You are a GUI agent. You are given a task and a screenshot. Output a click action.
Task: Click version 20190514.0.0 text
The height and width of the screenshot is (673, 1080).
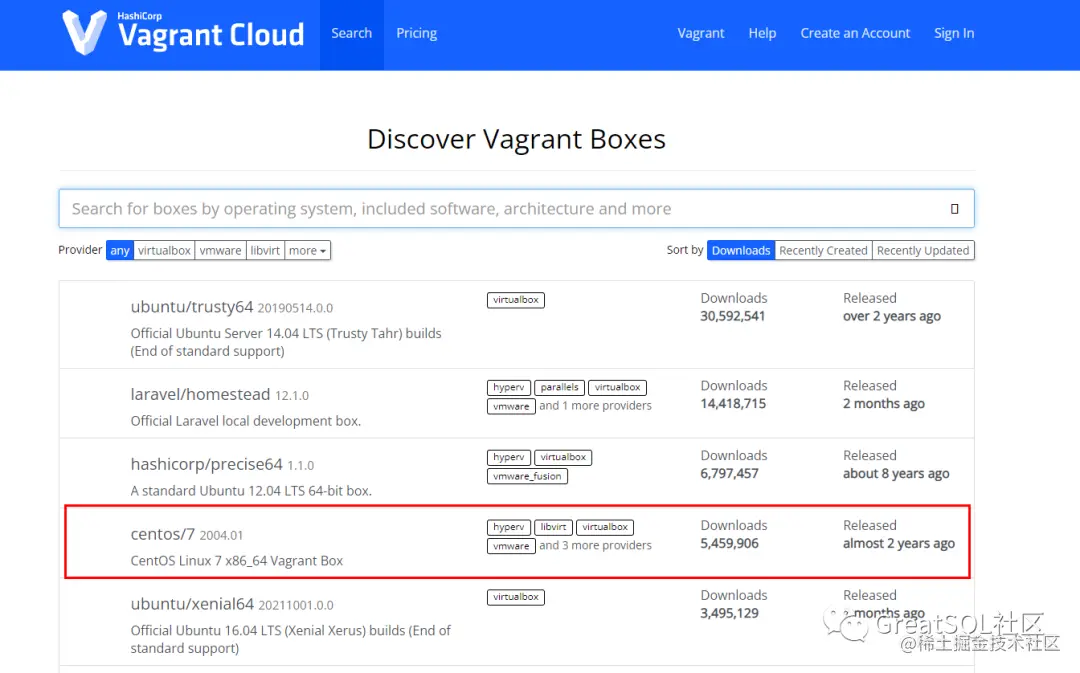click(295, 308)
